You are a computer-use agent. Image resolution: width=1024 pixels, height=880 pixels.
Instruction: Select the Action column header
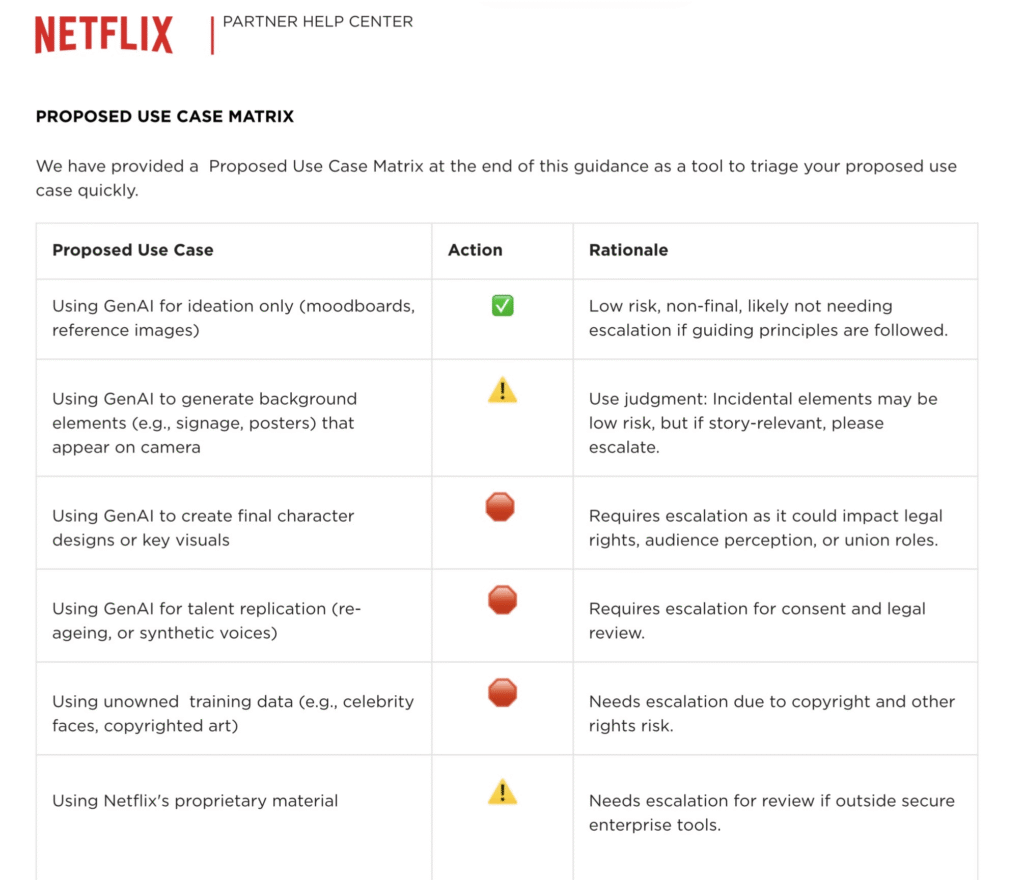pyautogui.click(x=475, y=250)
